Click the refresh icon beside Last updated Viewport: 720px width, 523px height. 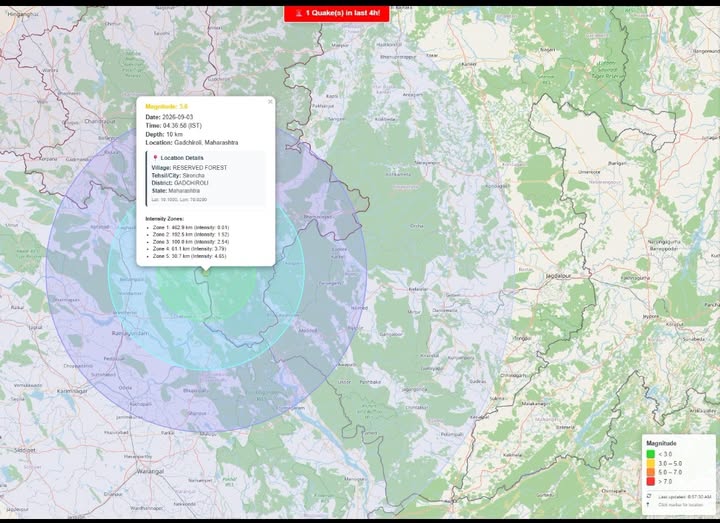[x=649, y=496]
